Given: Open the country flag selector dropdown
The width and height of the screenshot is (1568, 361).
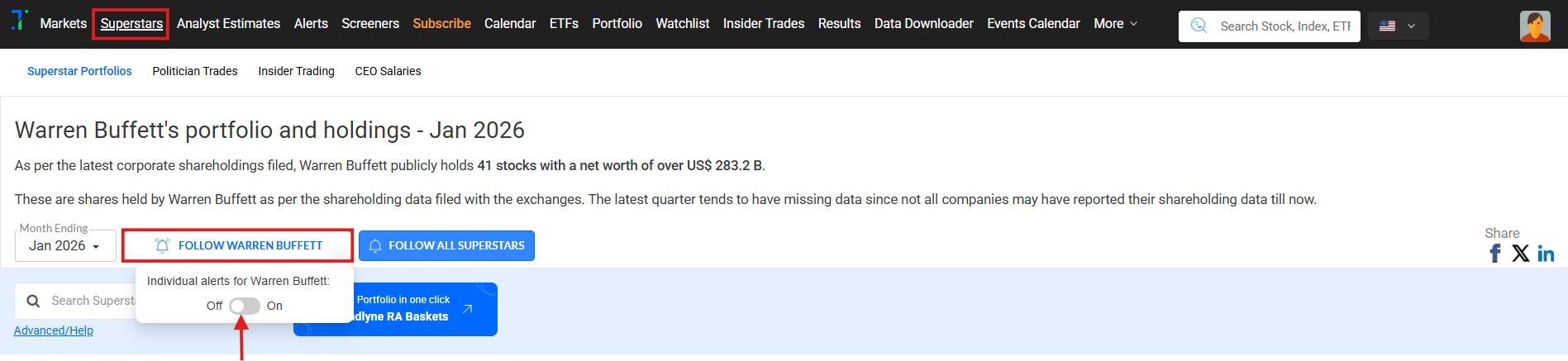Looking at the screenshot, I should pyautogui.click(x=1397, y=26).
